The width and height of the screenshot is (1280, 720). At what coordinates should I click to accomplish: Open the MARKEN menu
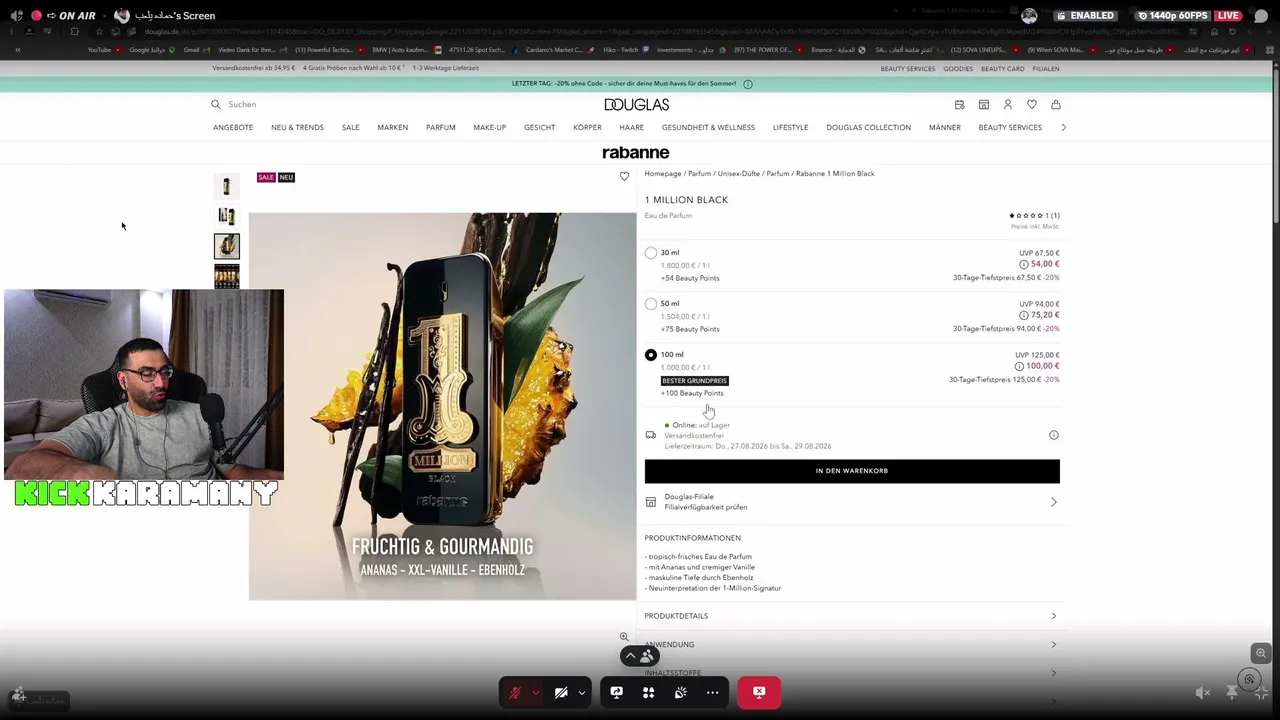tap(393, 128)
